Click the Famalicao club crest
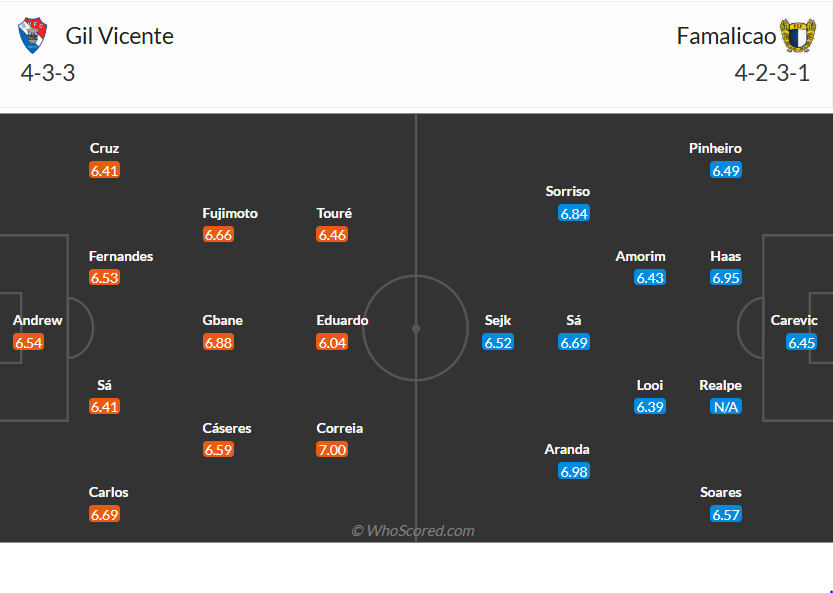This screenshot has height=593, width=833. click(x=798, y=37)
